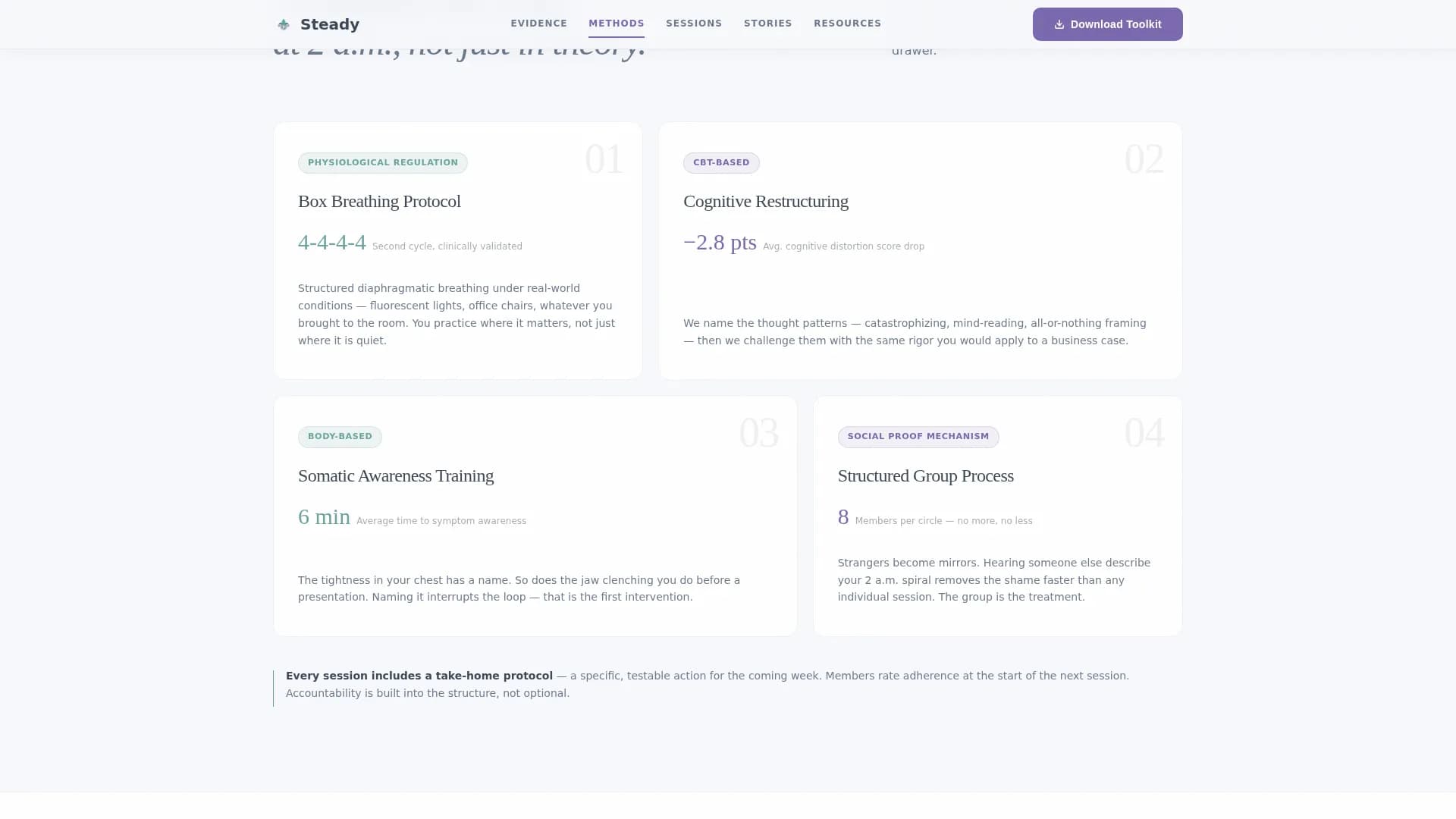Click 'Avg. cognitive distortion score drop' caption
Screen dimensions: 1456x819
[843, 246]
